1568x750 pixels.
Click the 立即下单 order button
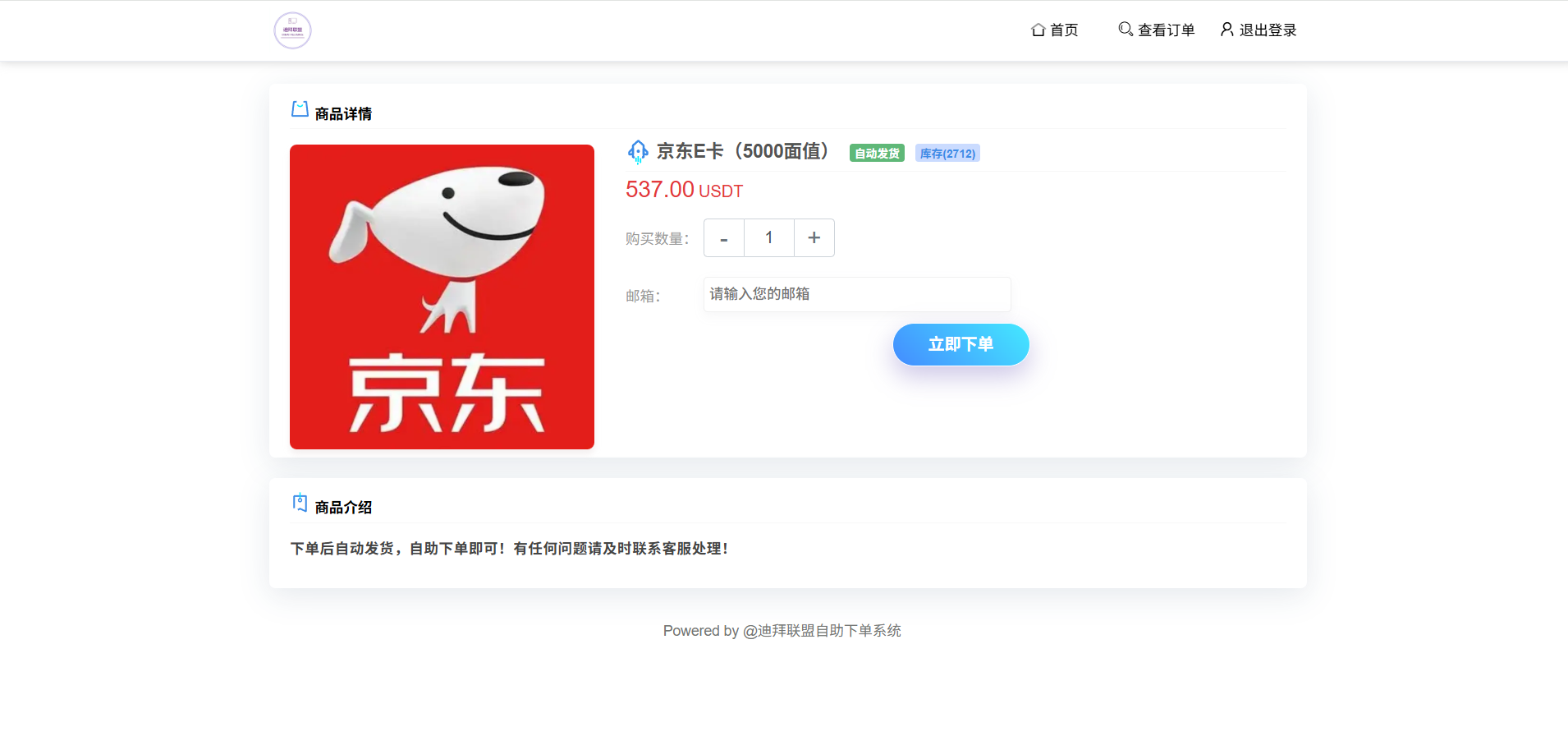point(961,344)
